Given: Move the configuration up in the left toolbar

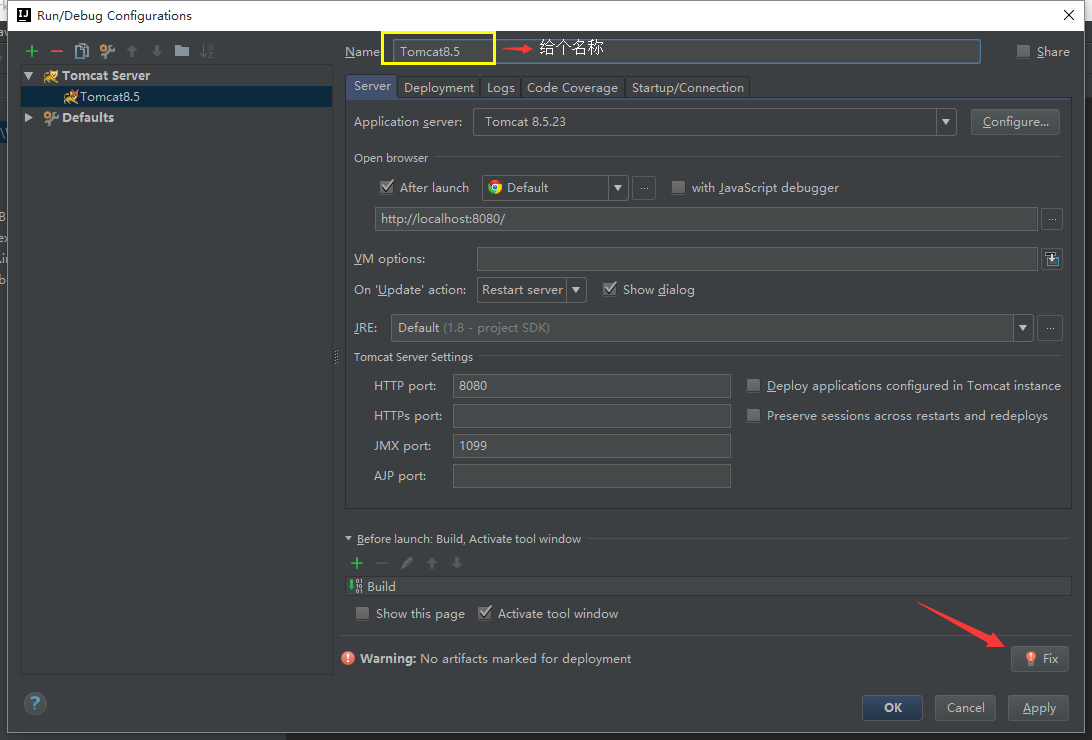Looking at the screenshot, I should click(132, 51).
